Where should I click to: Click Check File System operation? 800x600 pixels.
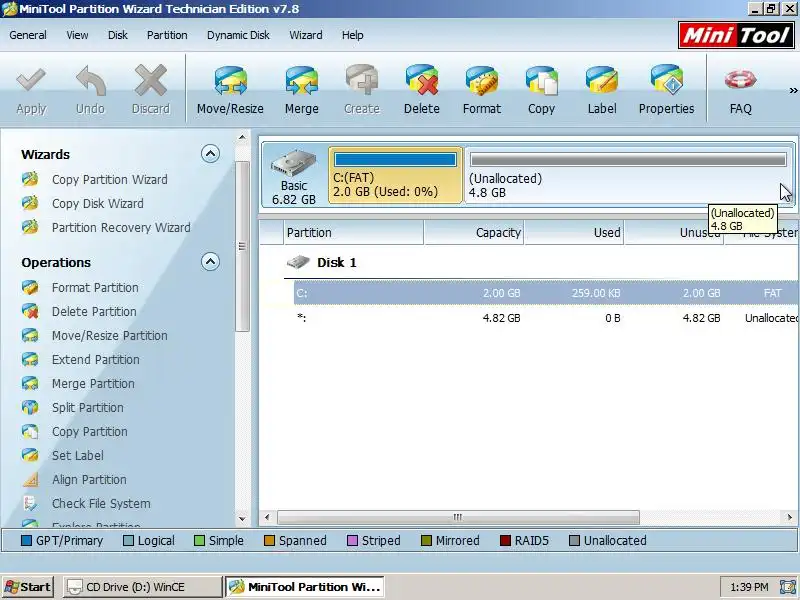click(x=101, y=504)
